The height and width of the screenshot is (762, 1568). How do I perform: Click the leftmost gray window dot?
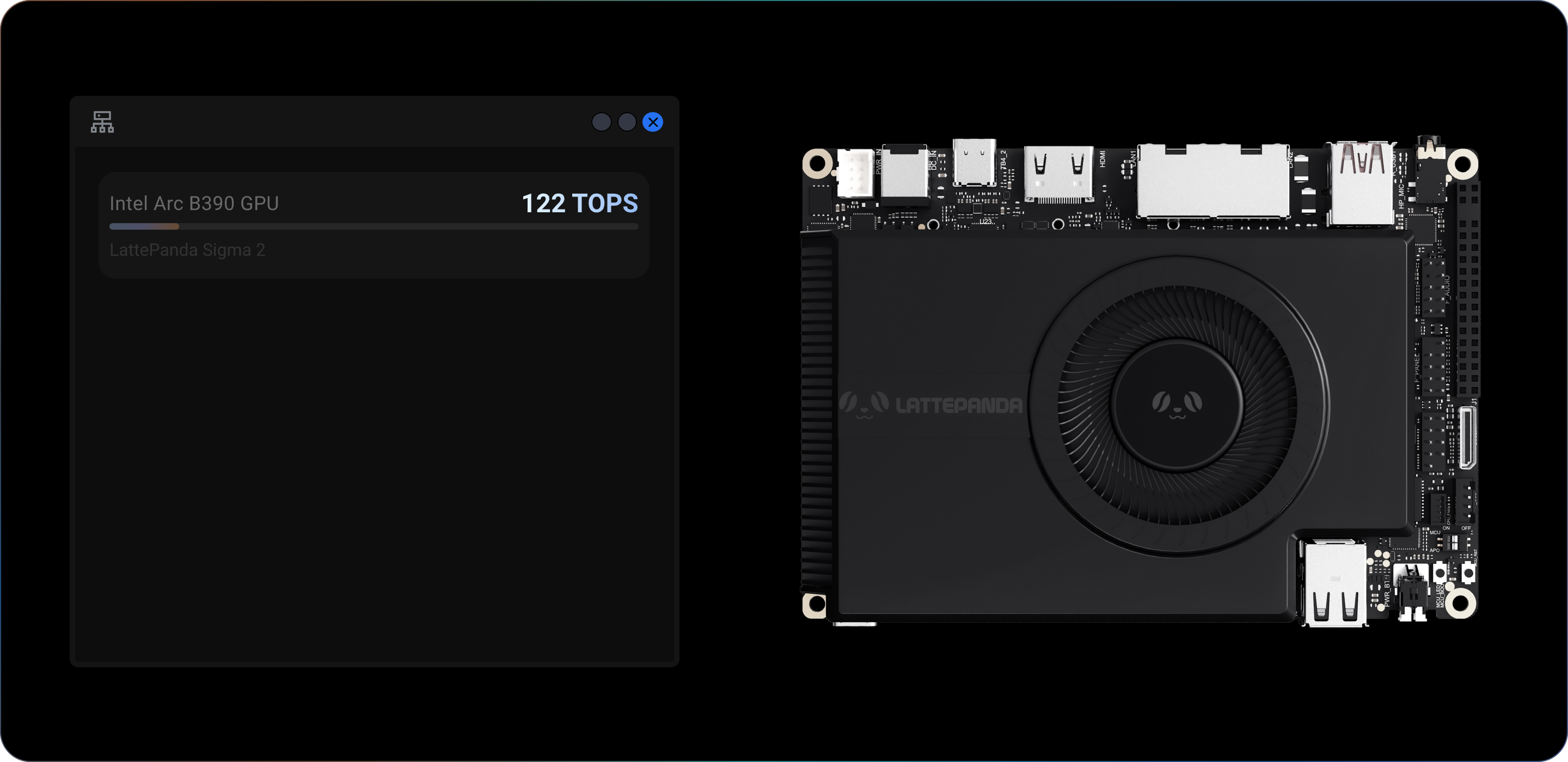[602, 122]
